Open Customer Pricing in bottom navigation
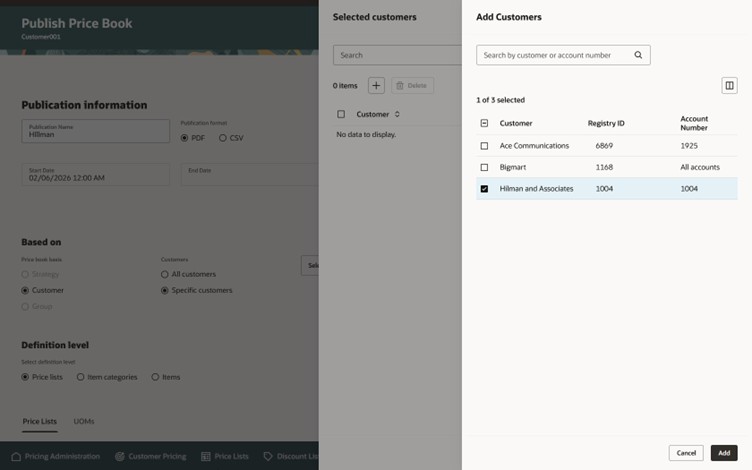The image size is (752, 470). coord(151,456)
